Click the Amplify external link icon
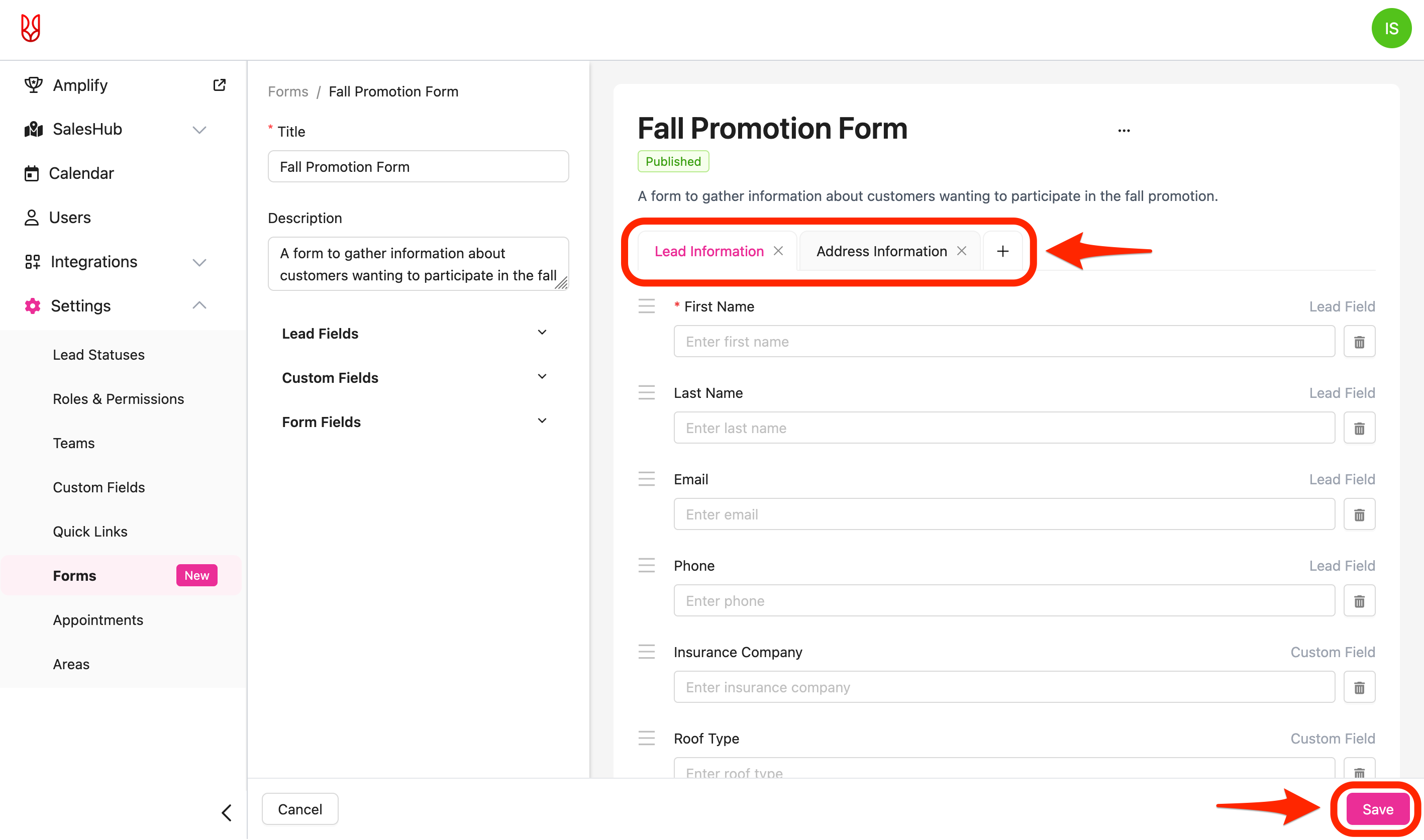 219,85
